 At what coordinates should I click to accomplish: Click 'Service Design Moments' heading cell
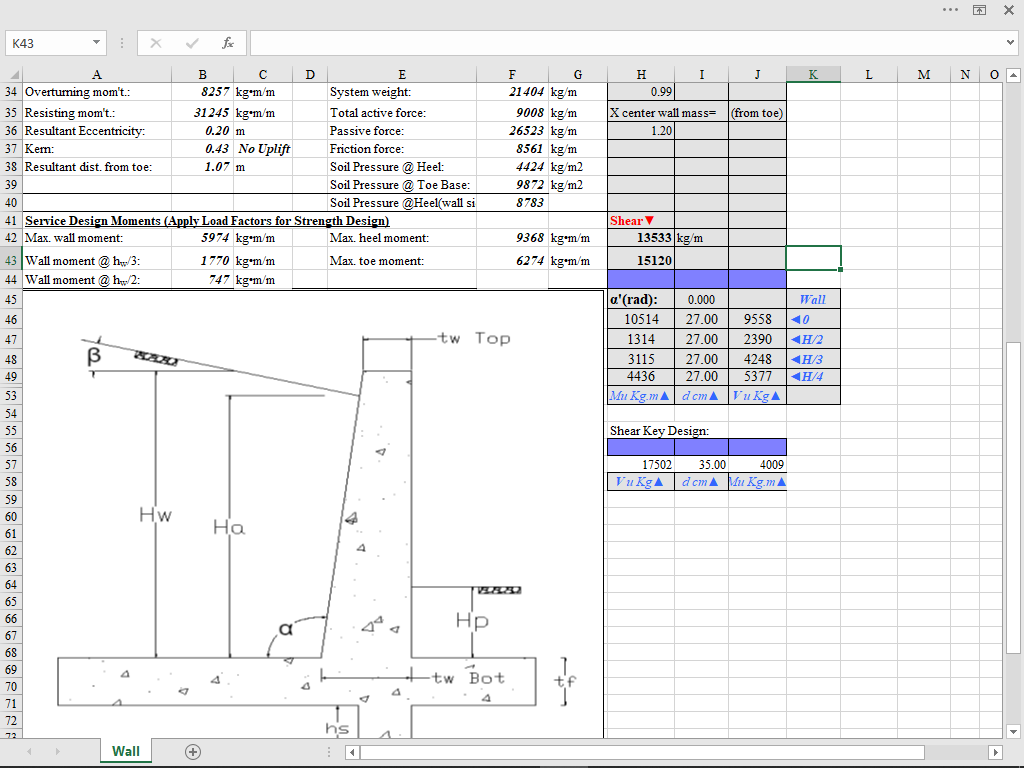207,221
